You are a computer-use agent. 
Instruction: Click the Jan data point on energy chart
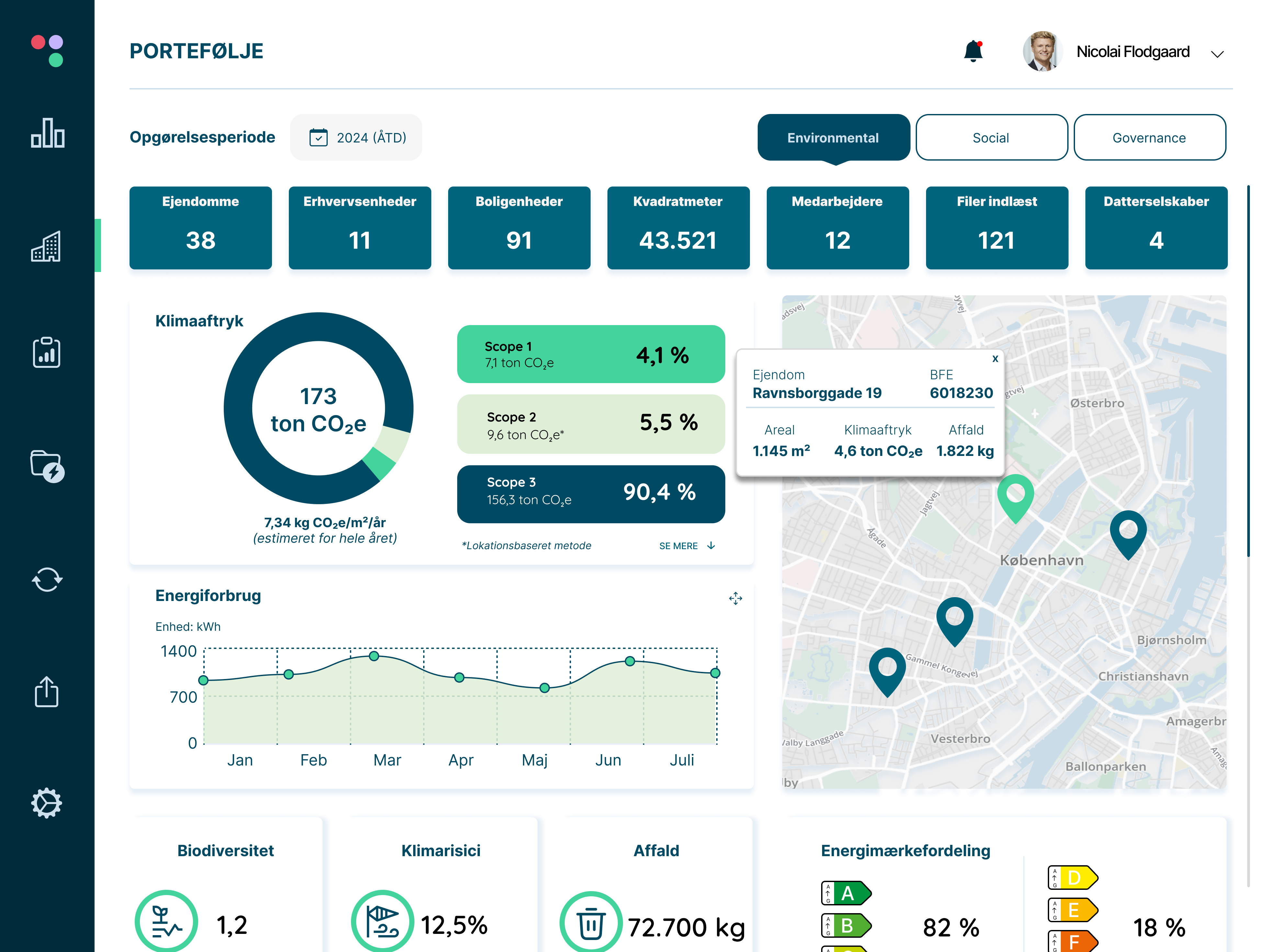click(203, 680)
